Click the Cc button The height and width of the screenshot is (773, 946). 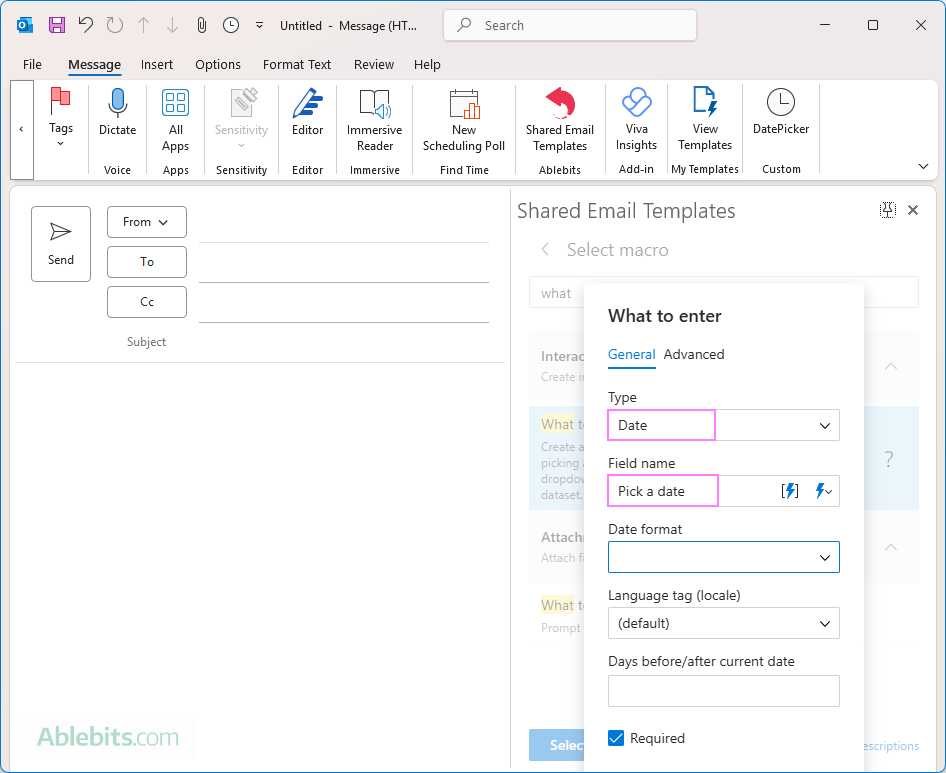(x=147, y=302)
